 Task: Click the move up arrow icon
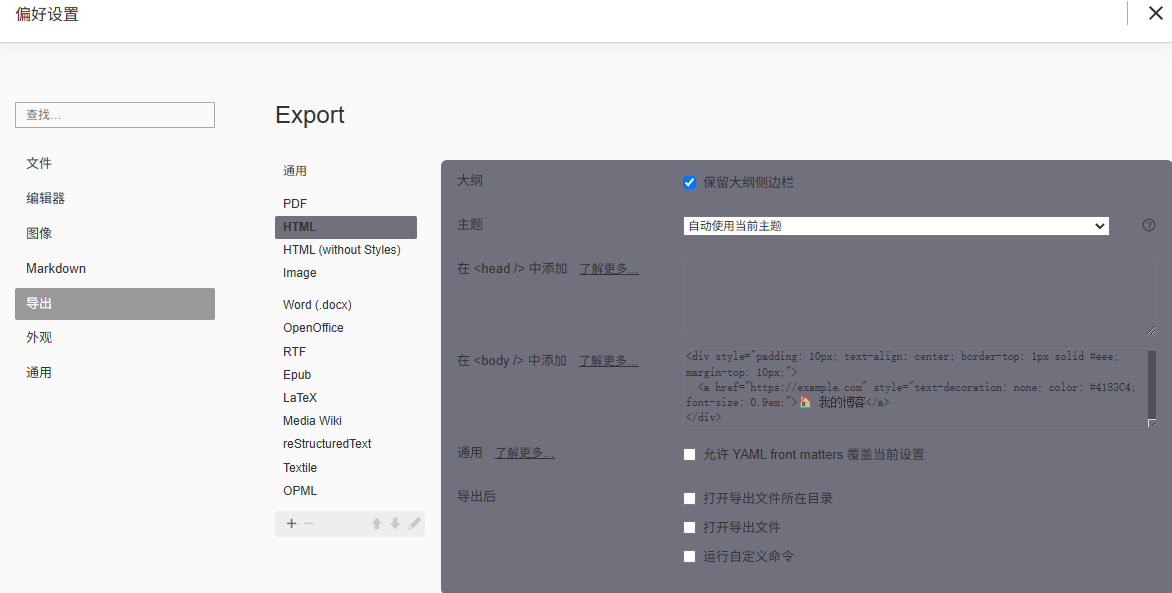[x=377, y=523]
